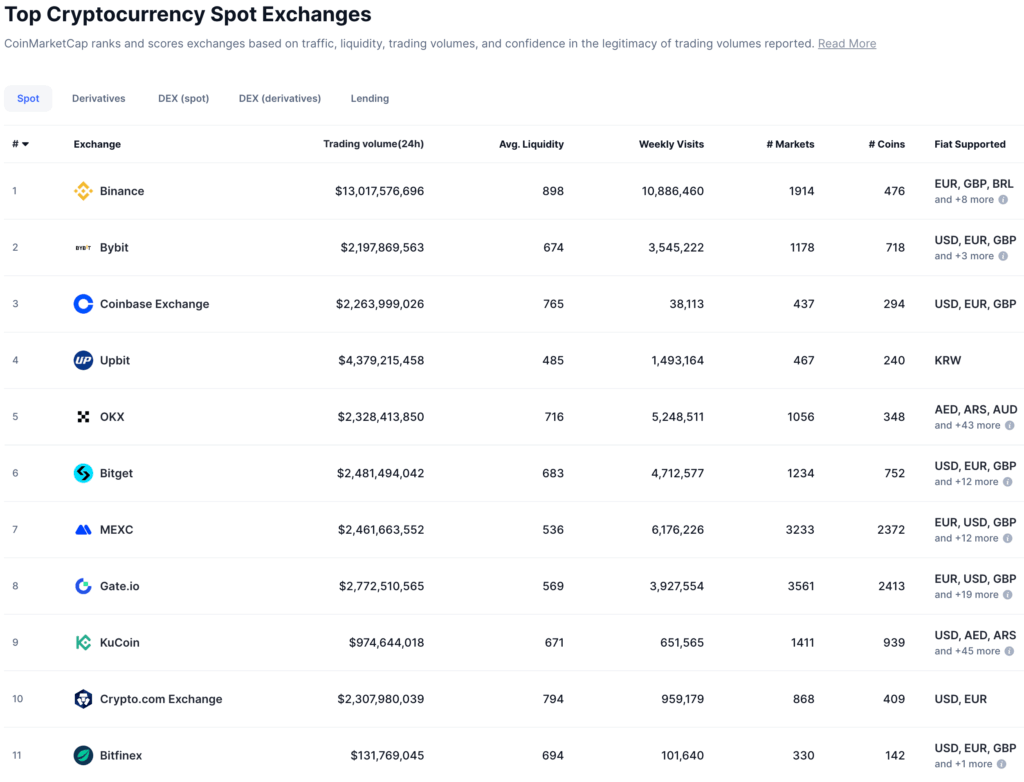Click the Binance exchange logo
The image size is (1024, 782).
pos(84,190)
